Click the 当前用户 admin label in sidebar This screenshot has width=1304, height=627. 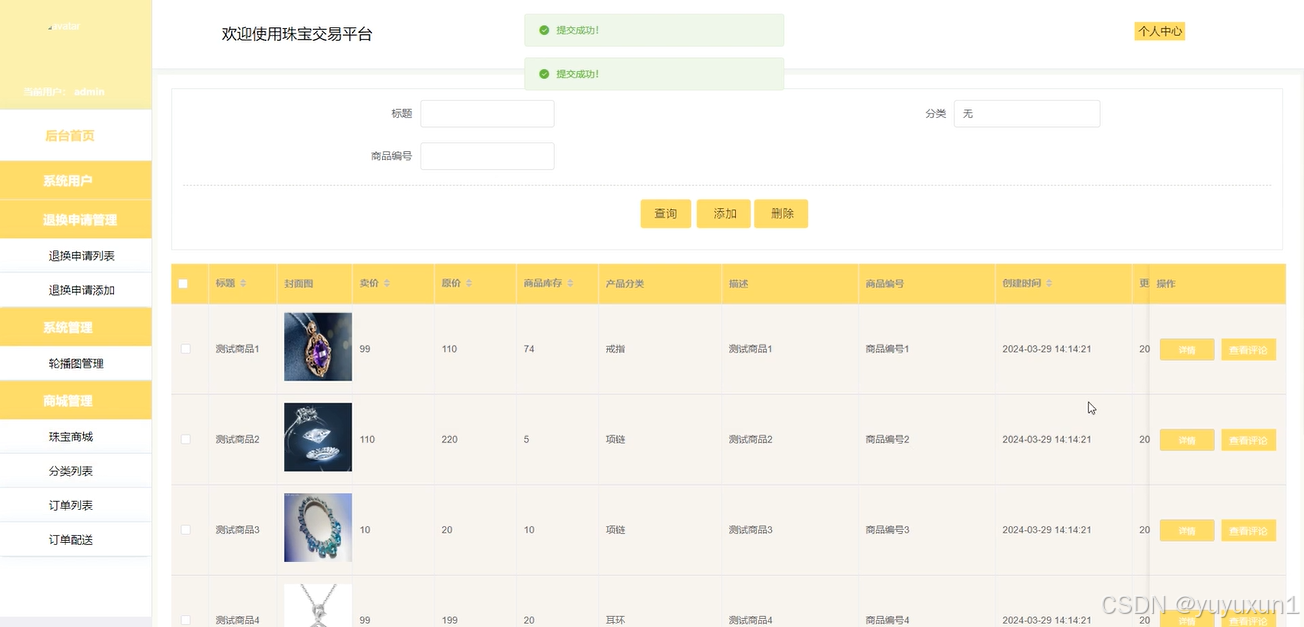point(64,92)
